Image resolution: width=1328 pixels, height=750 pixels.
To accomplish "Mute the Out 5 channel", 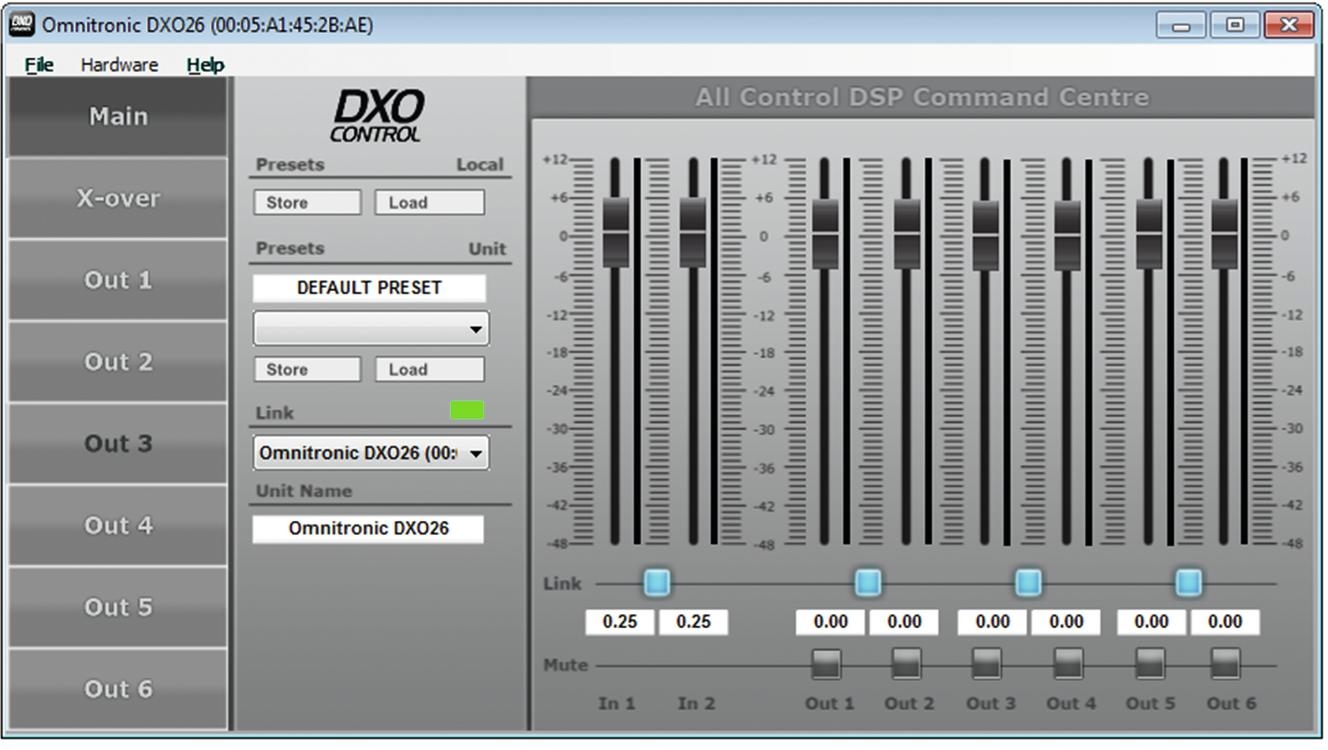I will pos(1148,664).
